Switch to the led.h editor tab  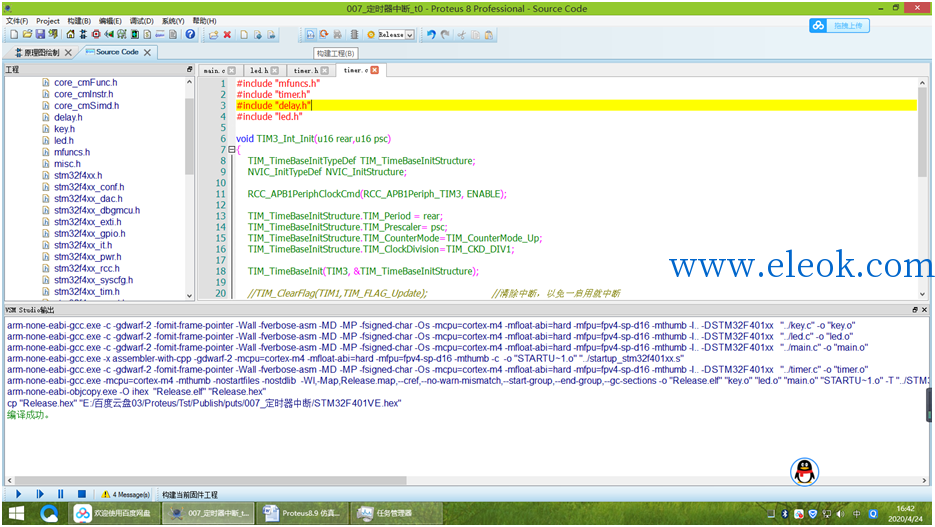pos(259,70)
